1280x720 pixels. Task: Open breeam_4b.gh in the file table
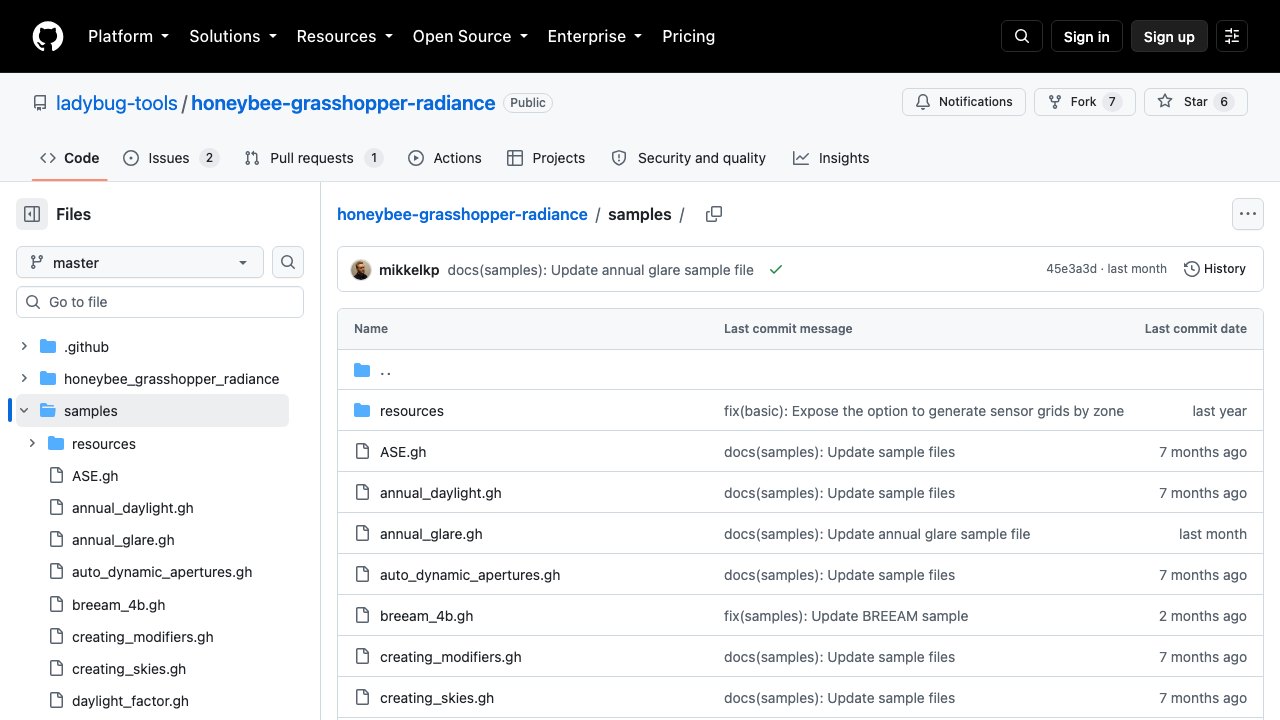click(426, 616)
